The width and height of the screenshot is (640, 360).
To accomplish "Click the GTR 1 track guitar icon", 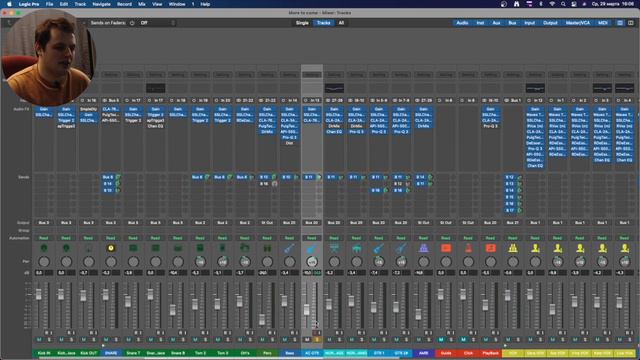I will tap(379, 248).
